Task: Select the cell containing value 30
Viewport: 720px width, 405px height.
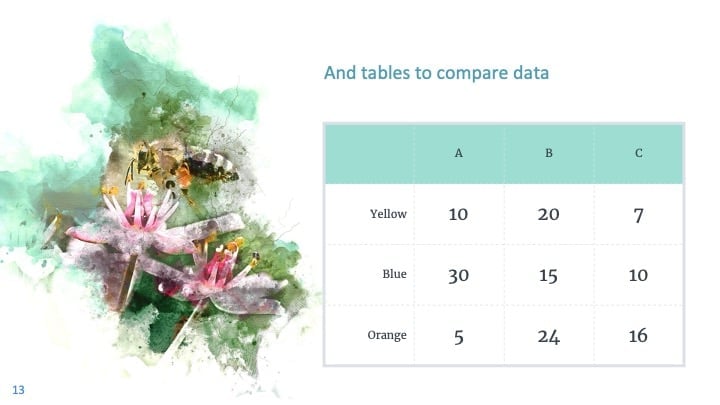Action: pyautogui.click(x=459, y=275)
